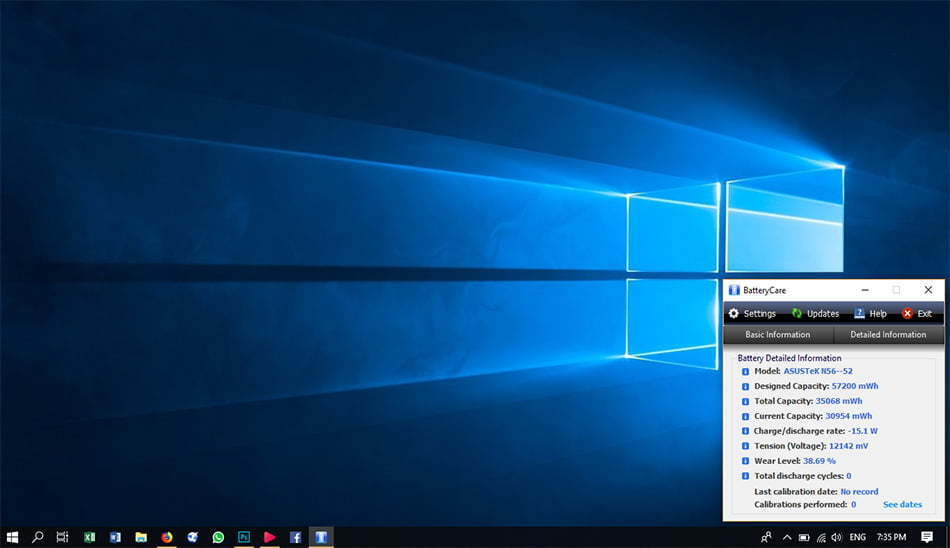Click the ENG language indicator
This screenshot has height=548, width=950.
(857, 537)
